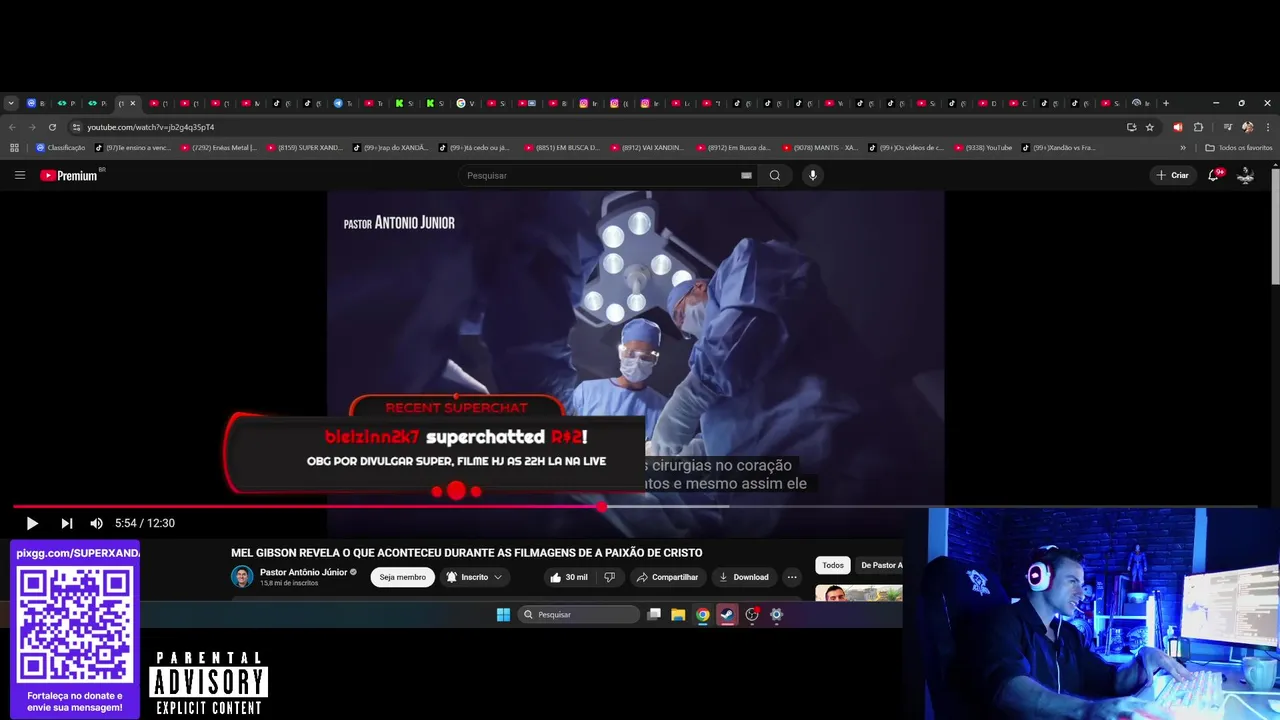Skip to the next video
The width and height of the screenshot is (1280, 720).
(x=66, y=523)
